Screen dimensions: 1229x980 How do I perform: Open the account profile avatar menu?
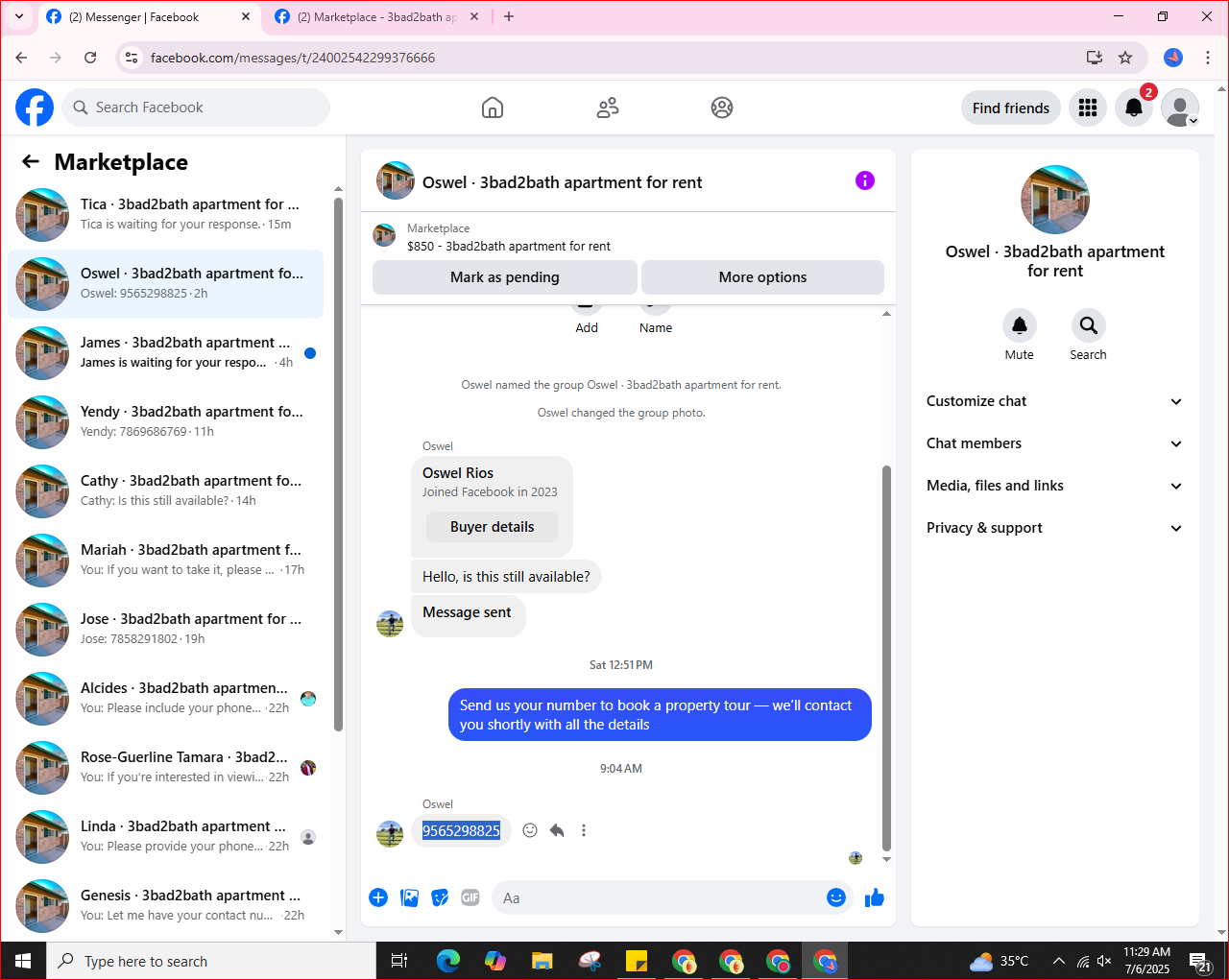tap(1180, 108)
